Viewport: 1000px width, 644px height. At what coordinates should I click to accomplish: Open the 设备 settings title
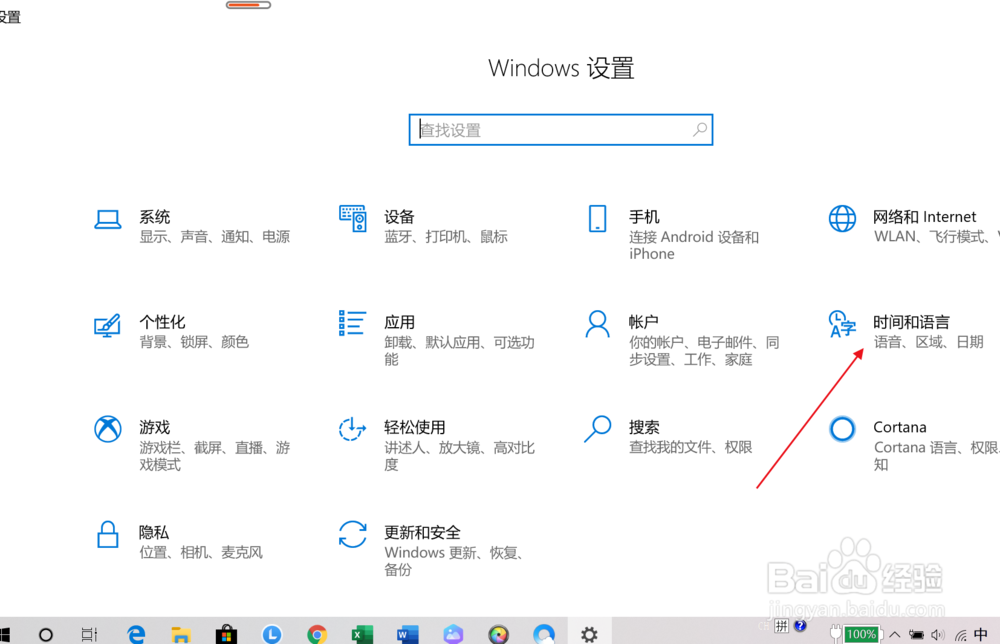tap(399, 217)
